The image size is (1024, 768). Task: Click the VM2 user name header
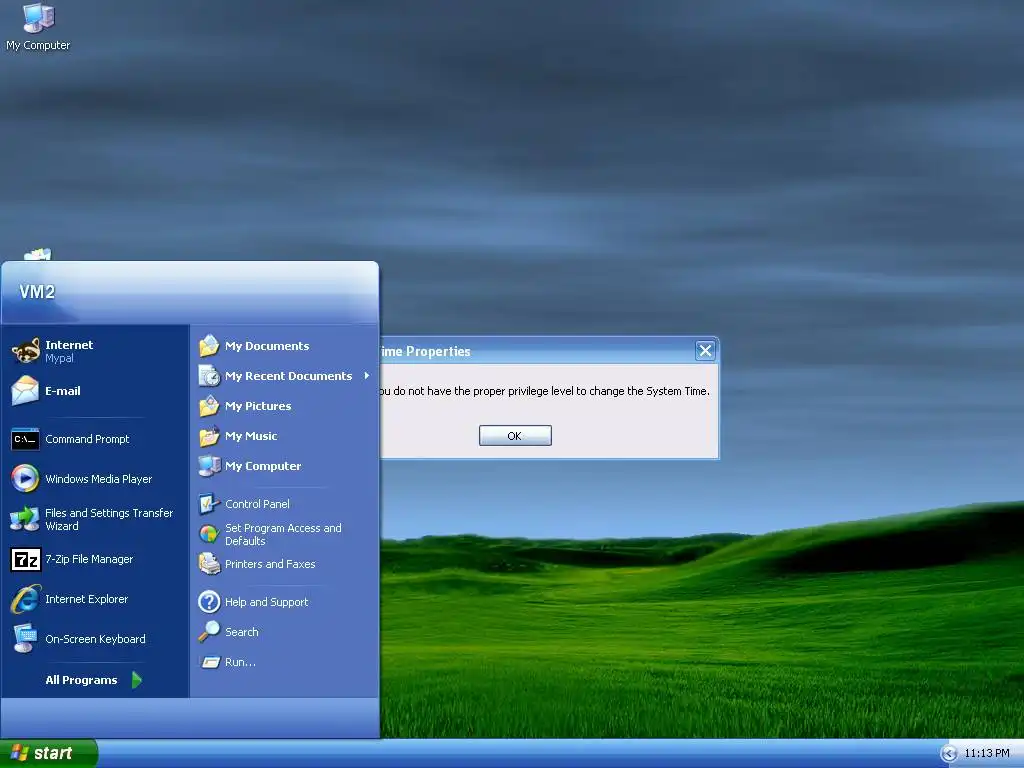pos(37,292)
